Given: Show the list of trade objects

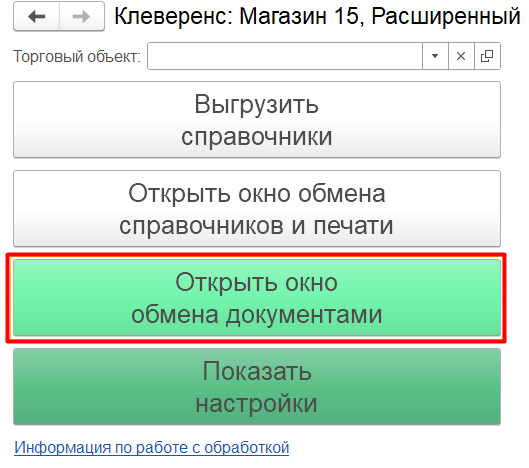Looking at the screenshot, I should point(435,56).
